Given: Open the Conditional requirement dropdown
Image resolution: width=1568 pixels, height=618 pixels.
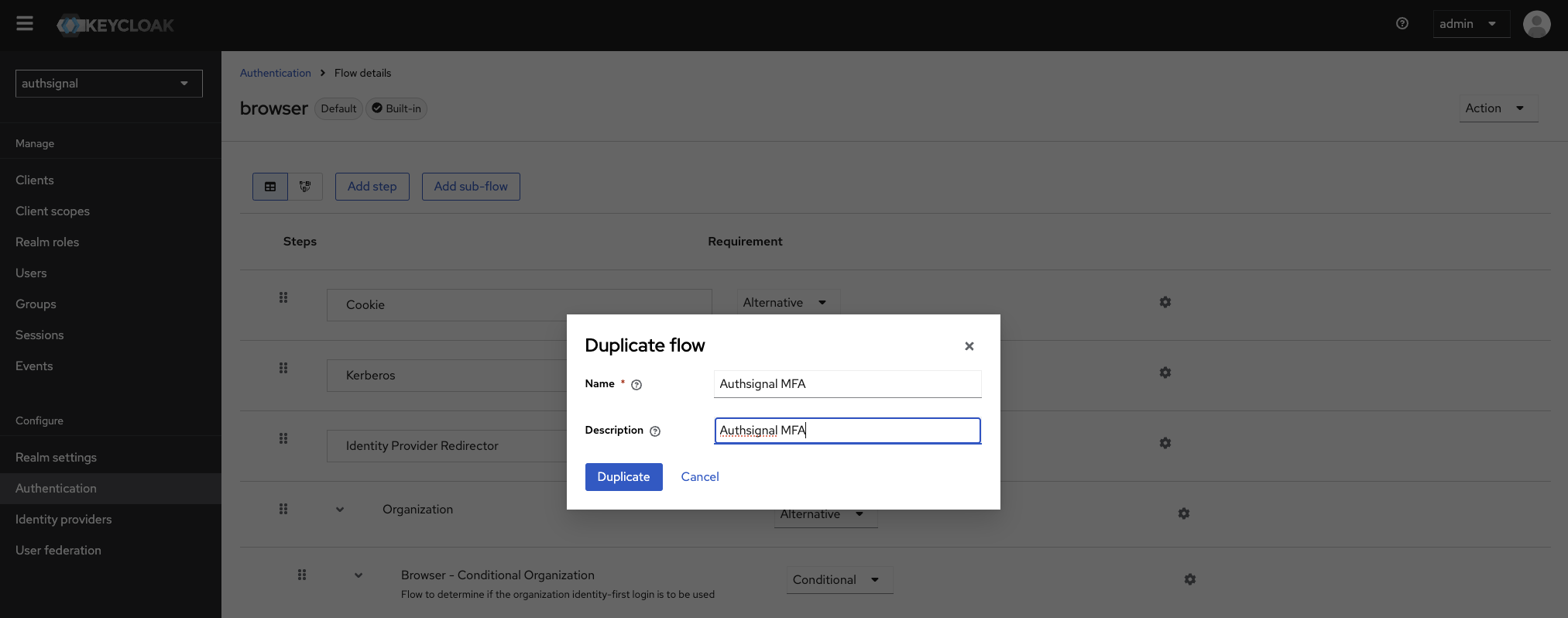Looking at the screenshot, I should click(x=840, y=580).
